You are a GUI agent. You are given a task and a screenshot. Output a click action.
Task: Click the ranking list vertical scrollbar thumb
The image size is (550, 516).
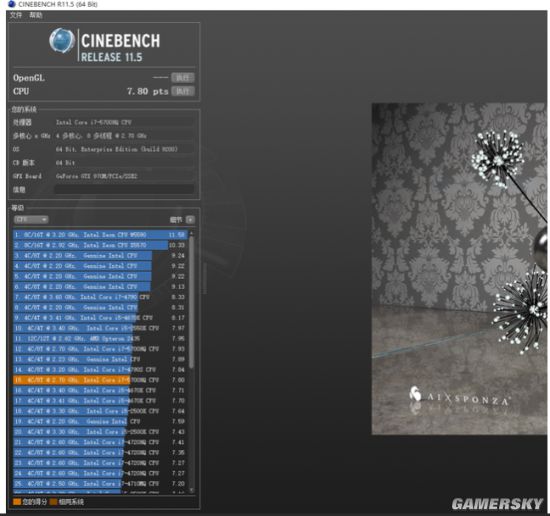coord(191,303)
